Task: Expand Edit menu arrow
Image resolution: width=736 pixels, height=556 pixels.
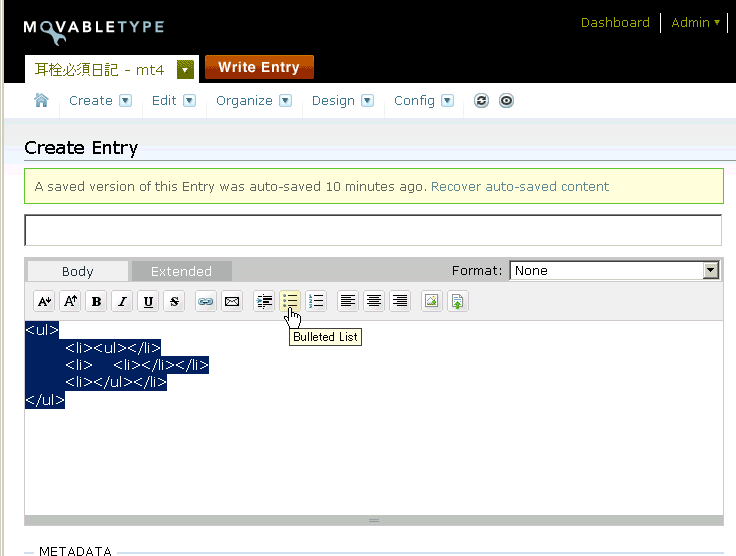Action: coord(189,100)
